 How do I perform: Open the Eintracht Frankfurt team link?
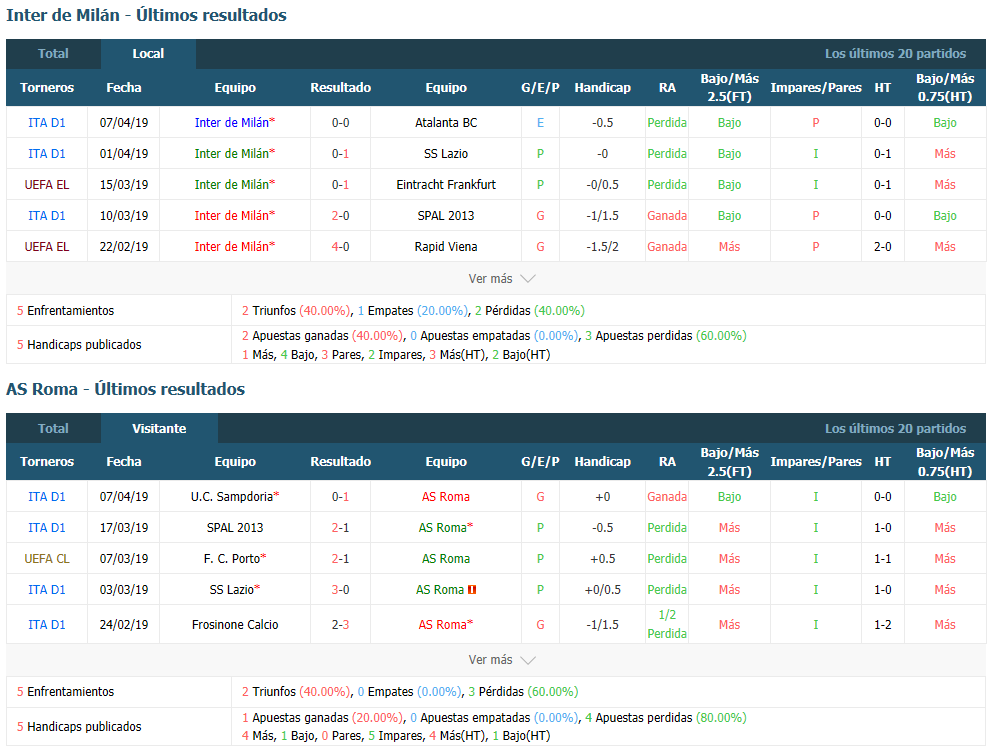tap(446, 185)
